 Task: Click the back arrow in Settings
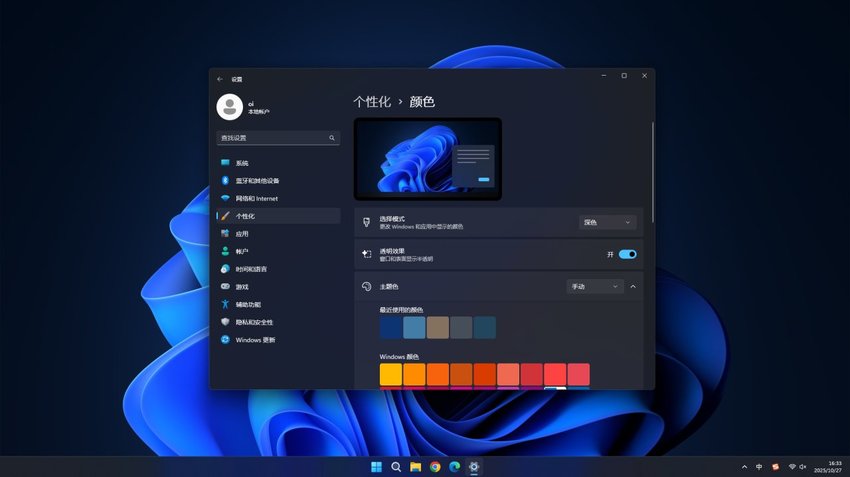click(x=220, y=79)
